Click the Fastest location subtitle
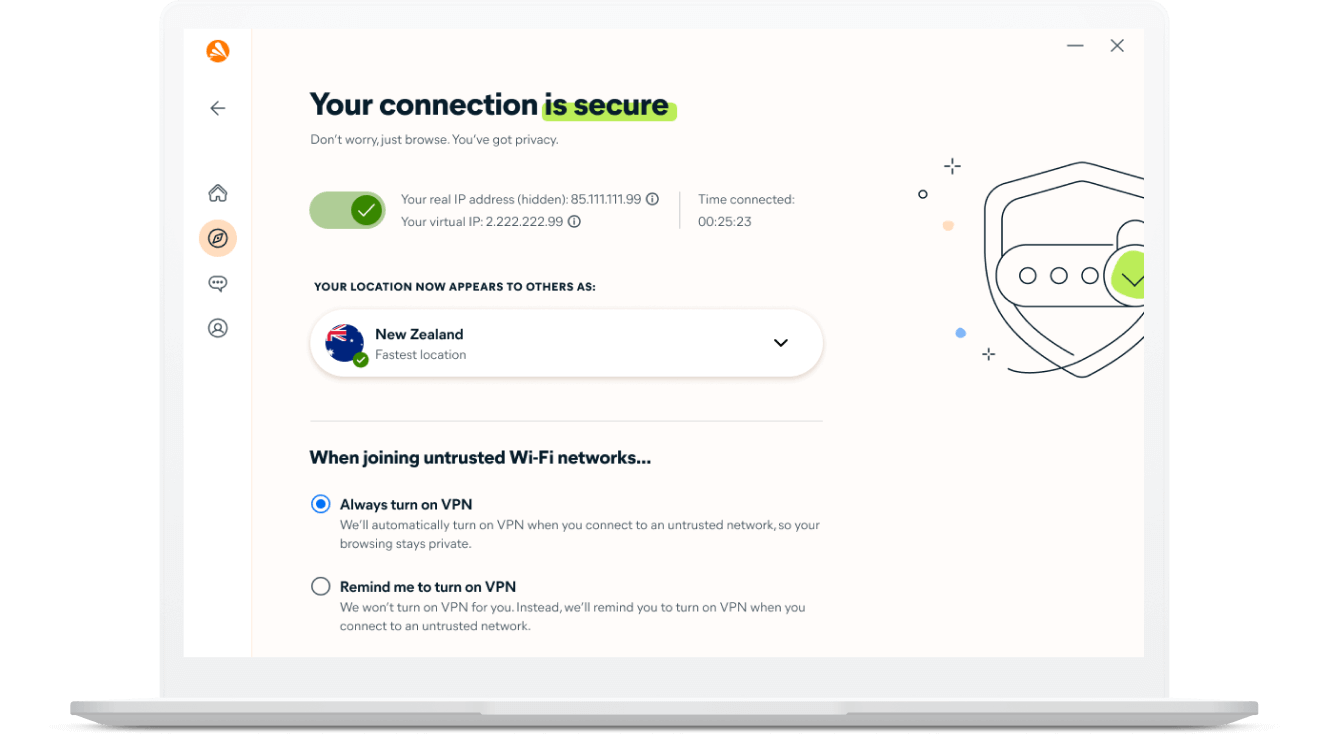The height and width of the screenshot is (735, 1329). pos(420,355)
